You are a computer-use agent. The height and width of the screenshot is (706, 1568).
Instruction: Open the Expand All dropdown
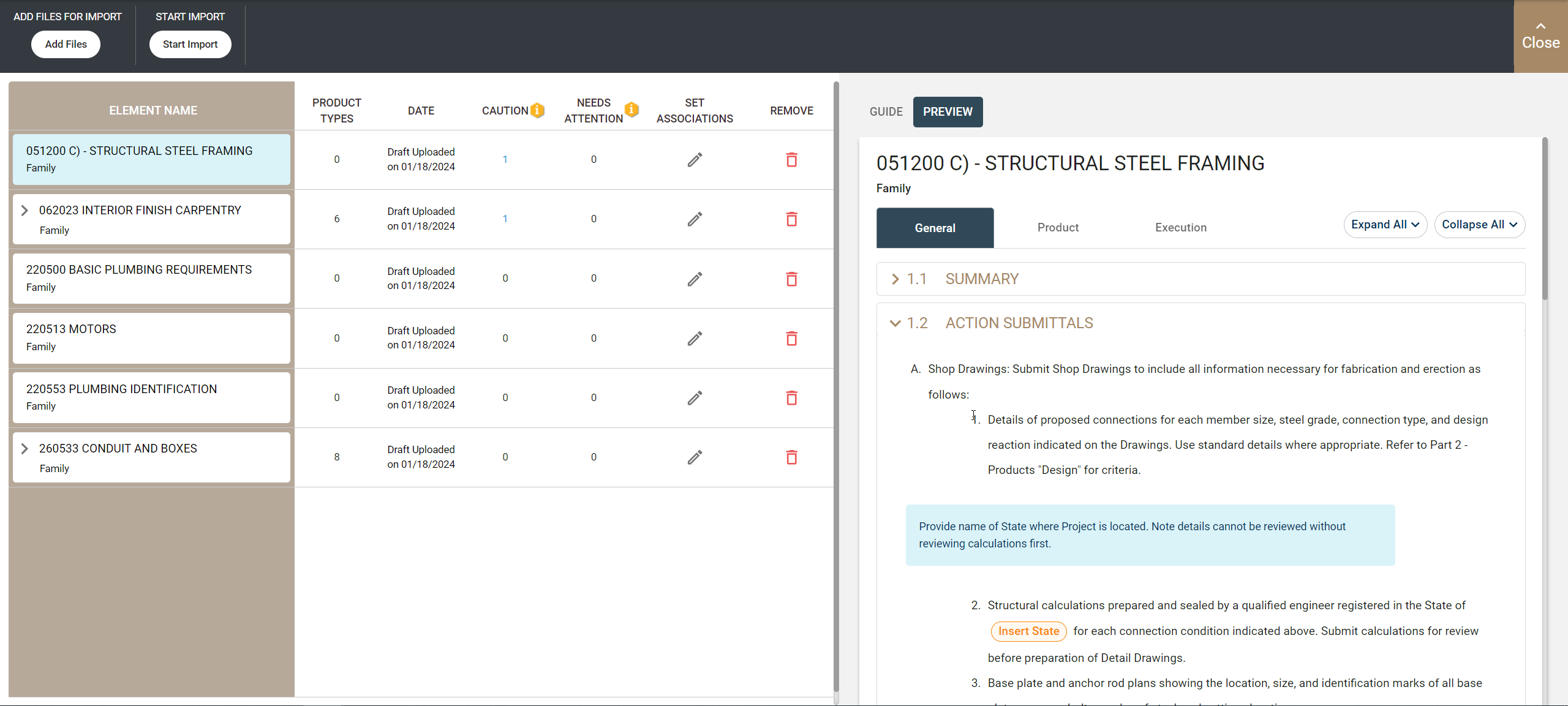[1385, 225]
